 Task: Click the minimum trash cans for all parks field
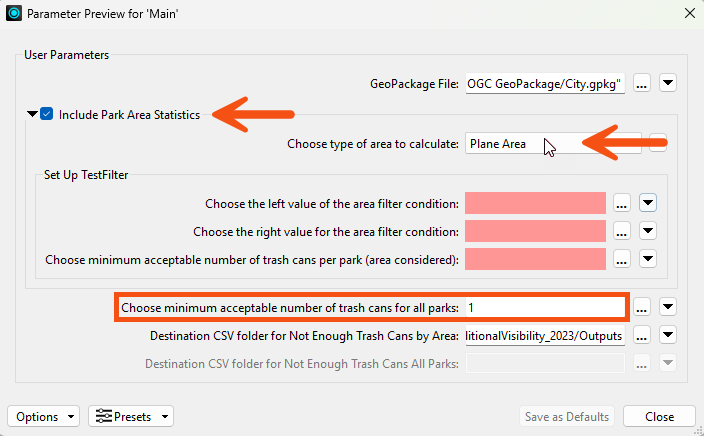(x=545, y=308)
